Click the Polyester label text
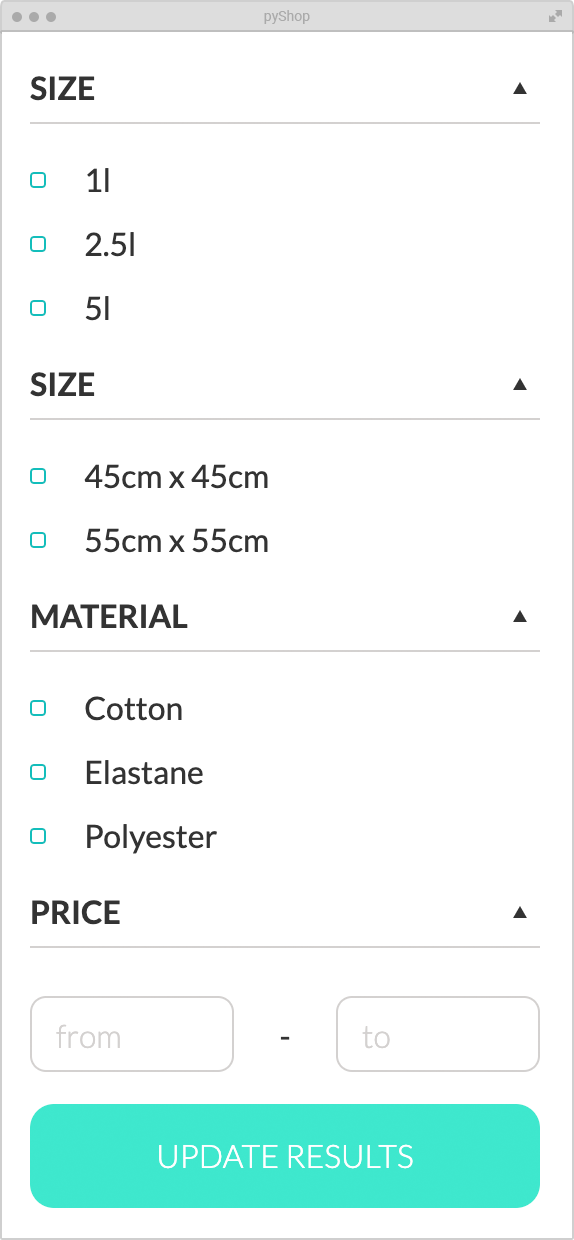 pyautogui.click(x=151, y=837)
